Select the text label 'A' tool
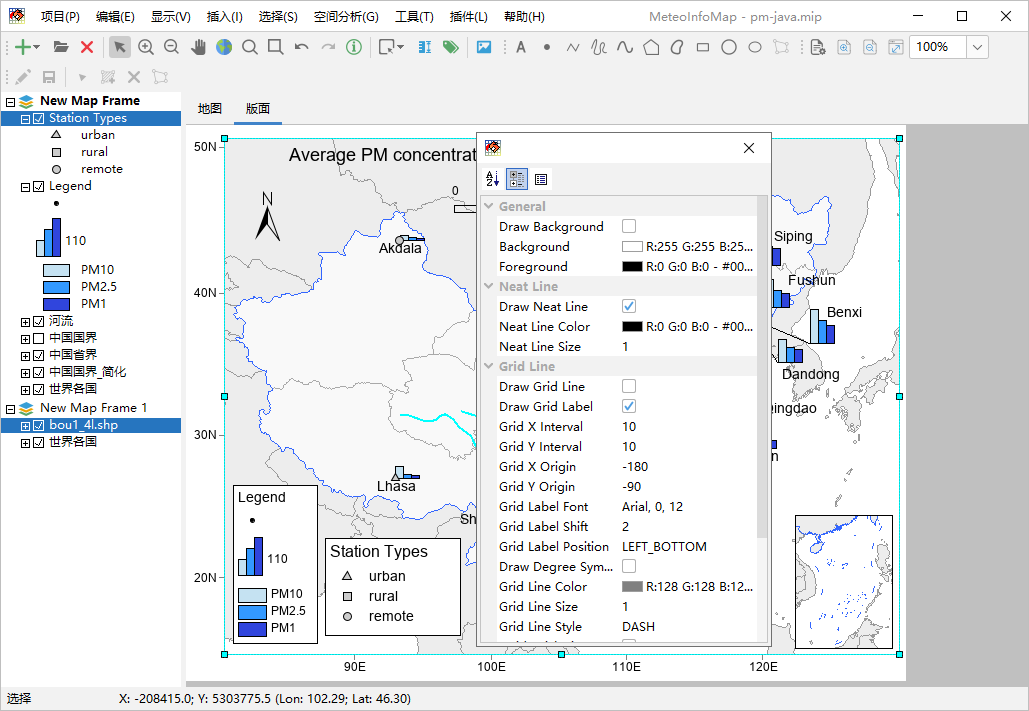Screen dimensions: 1029x711 [520, 47]
